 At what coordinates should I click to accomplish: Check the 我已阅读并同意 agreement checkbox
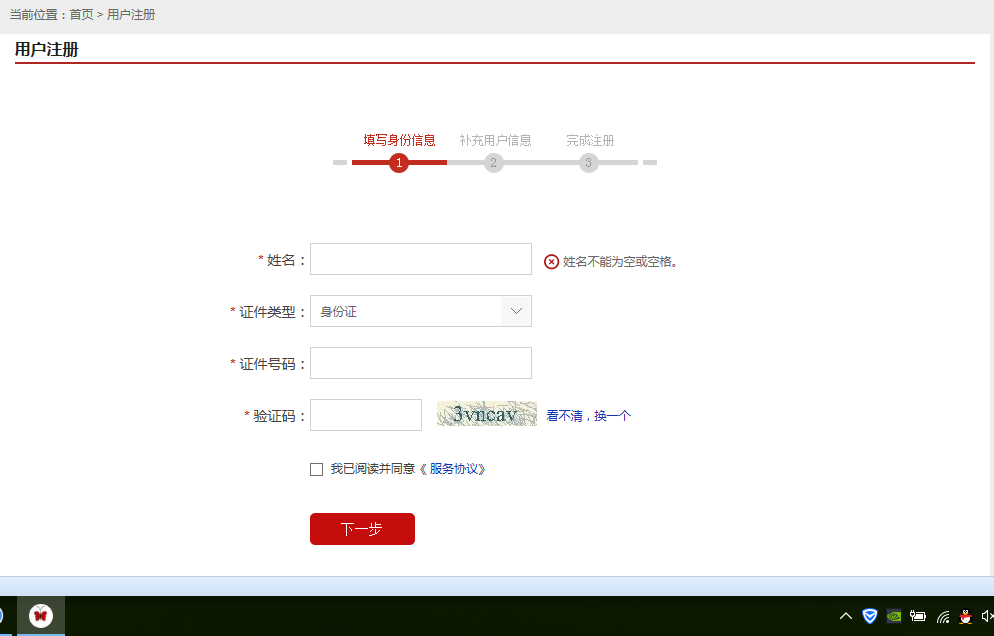point(316,469)
